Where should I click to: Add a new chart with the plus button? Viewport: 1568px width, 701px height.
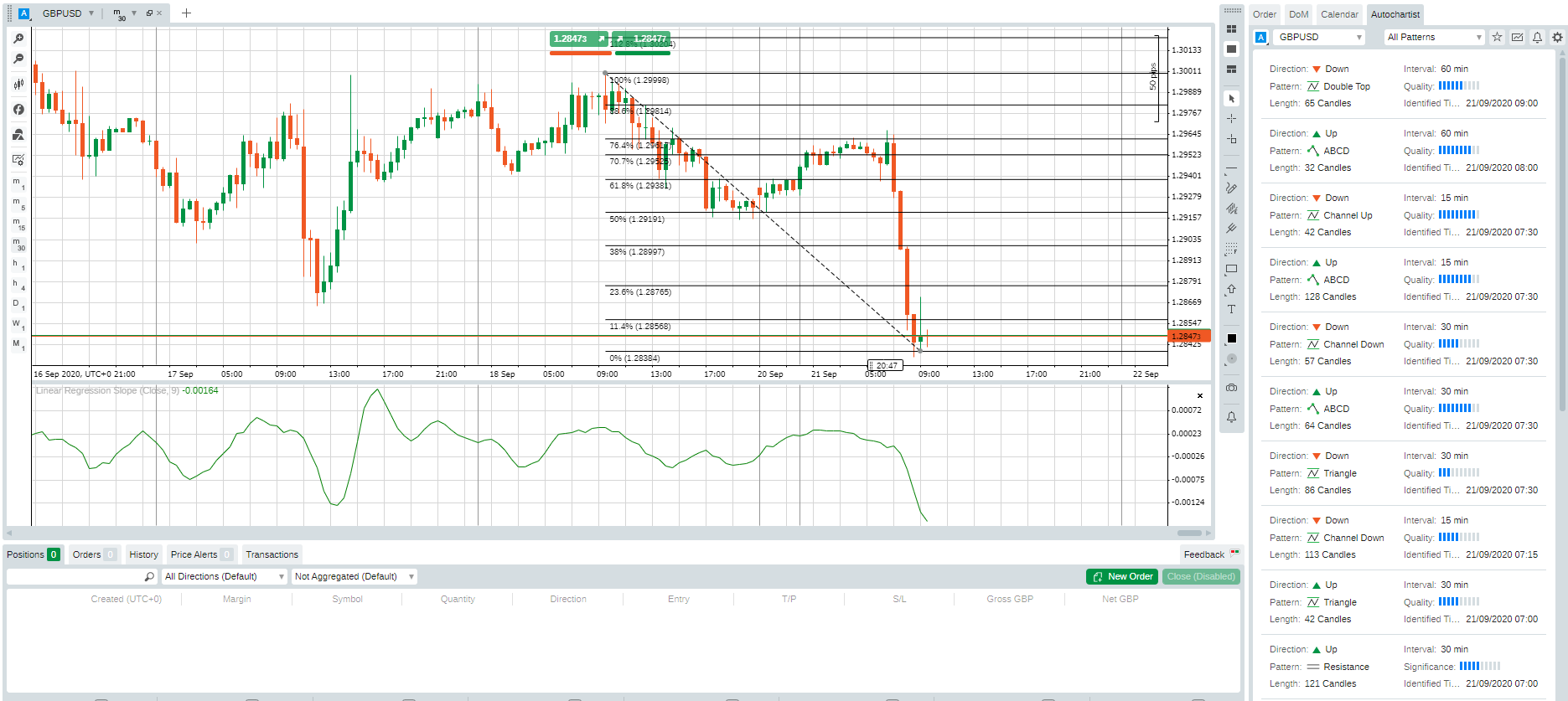point(186,13)
